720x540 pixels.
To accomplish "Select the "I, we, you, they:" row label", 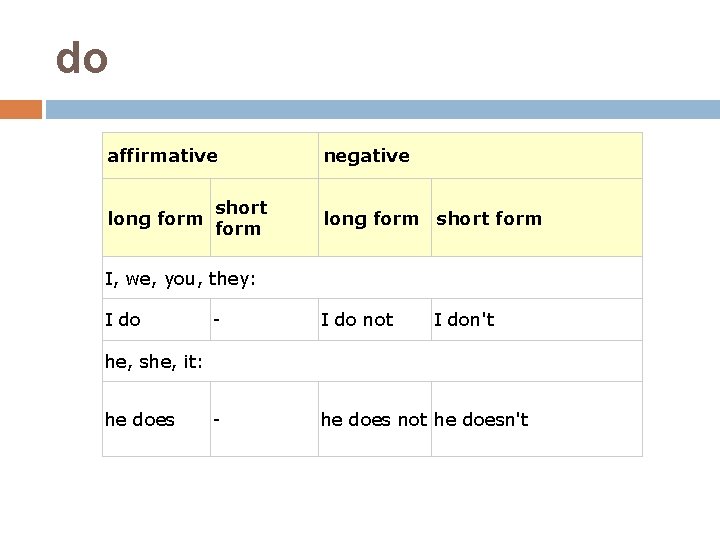I will click(x=181, y=279).
